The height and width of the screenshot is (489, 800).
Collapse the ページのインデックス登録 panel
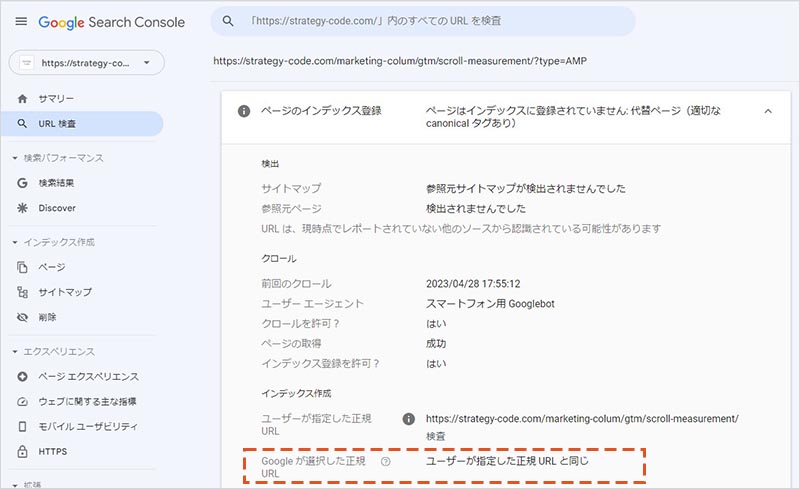click(x=767, y=111)
